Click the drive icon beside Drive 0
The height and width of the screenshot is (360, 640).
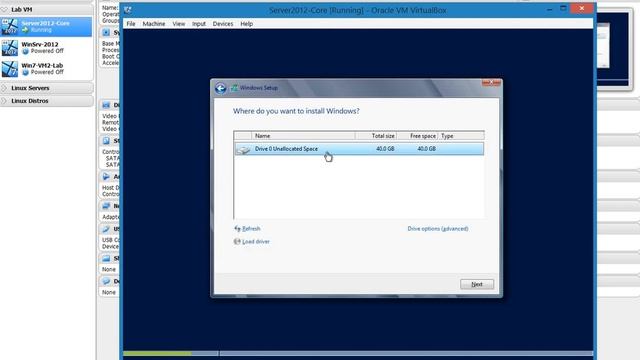point(244,149)
